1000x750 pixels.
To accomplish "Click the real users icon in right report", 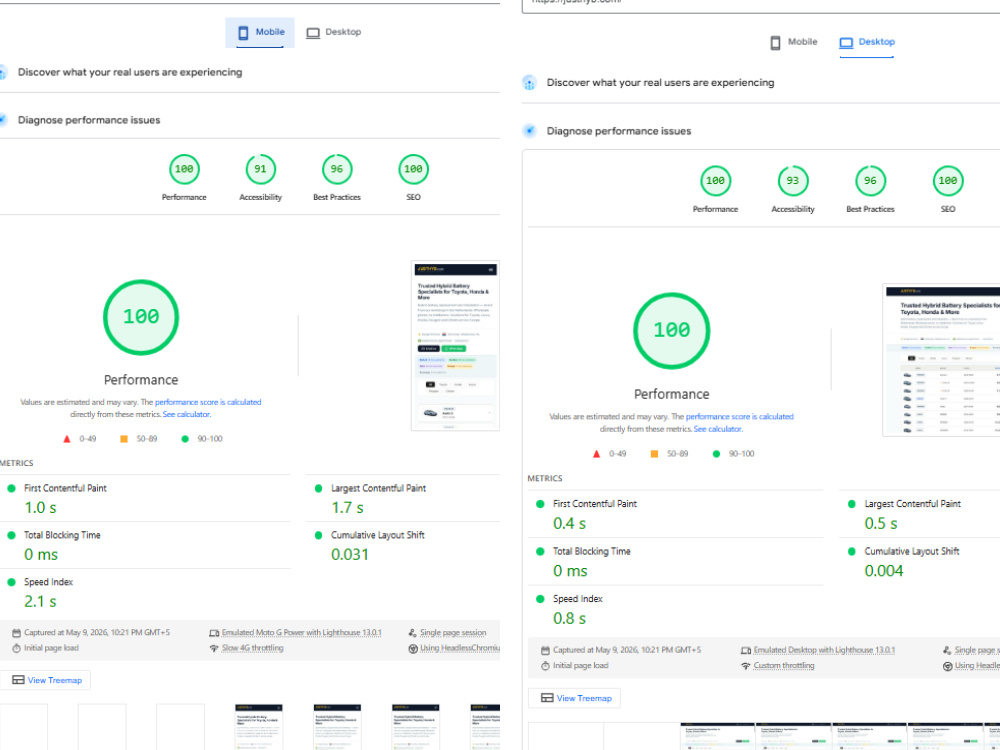I will (x=529, y=82).
